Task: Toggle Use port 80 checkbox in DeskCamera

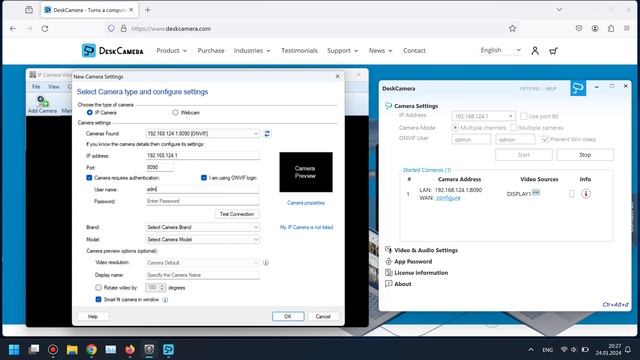Action: coord(524,116)
